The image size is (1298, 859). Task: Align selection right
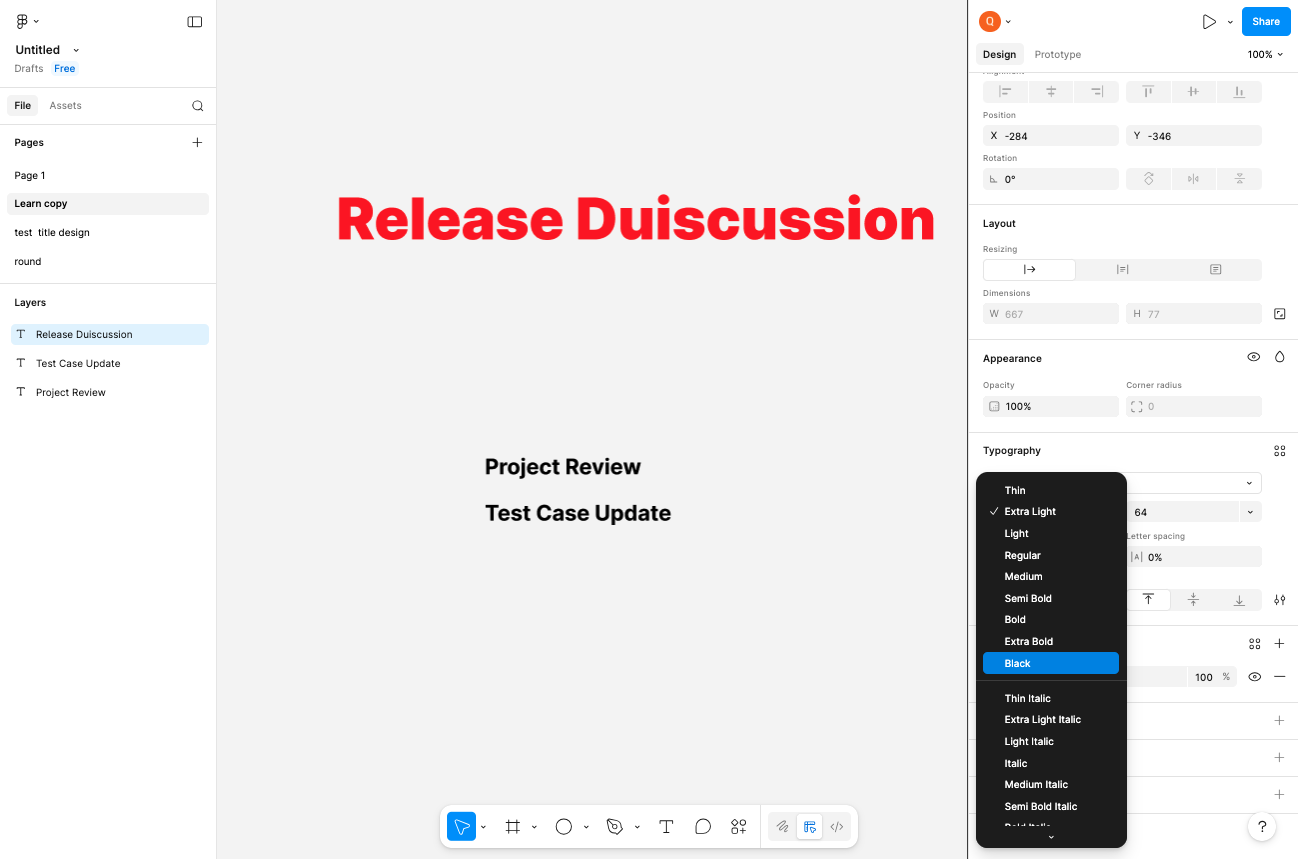tap(1097, 92)
